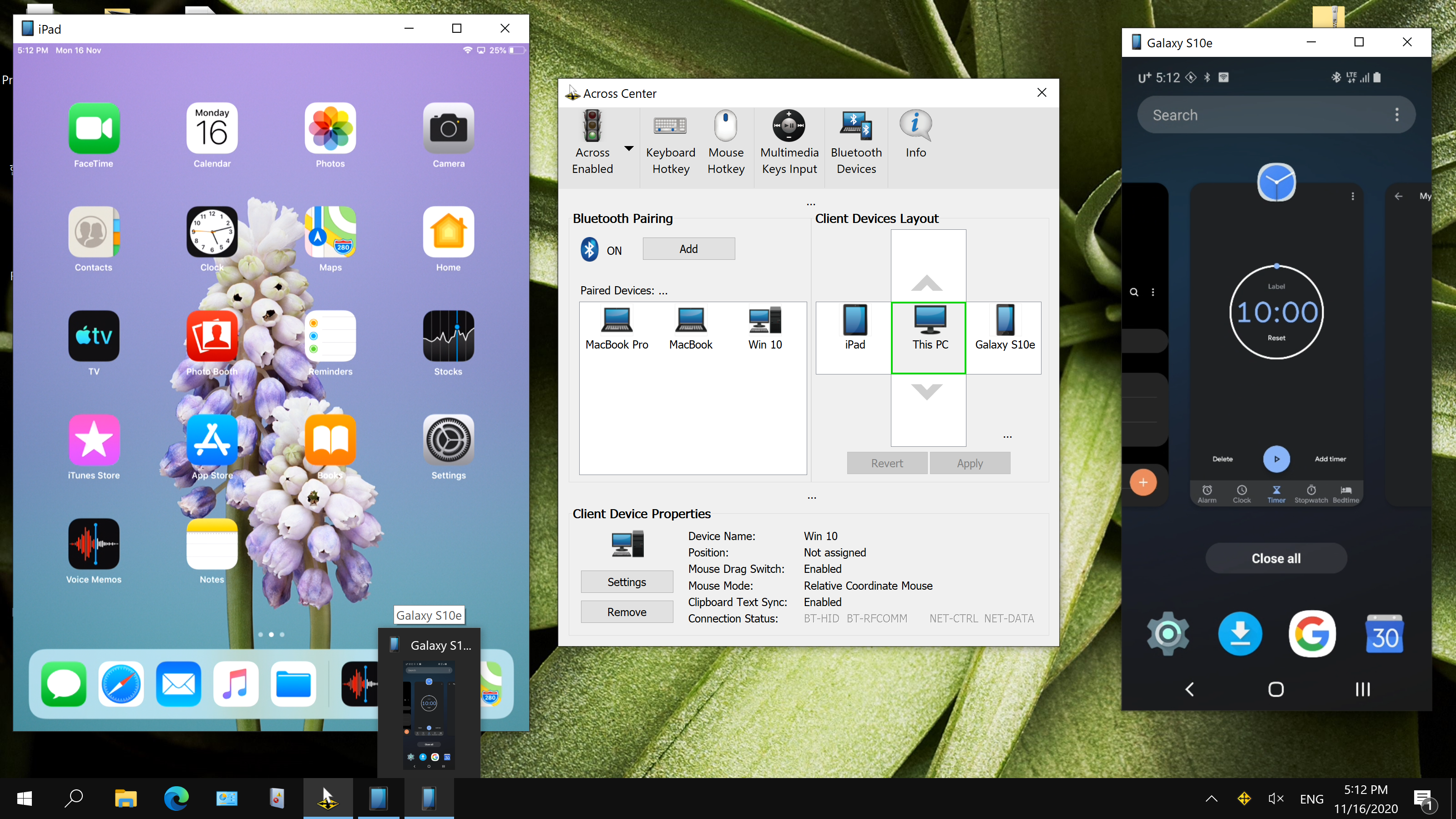The height and width of the screenshot is (819, 1456).
Task: Toggle Bluetooth ON icon in pairing
Action: [x=590, y=249]
